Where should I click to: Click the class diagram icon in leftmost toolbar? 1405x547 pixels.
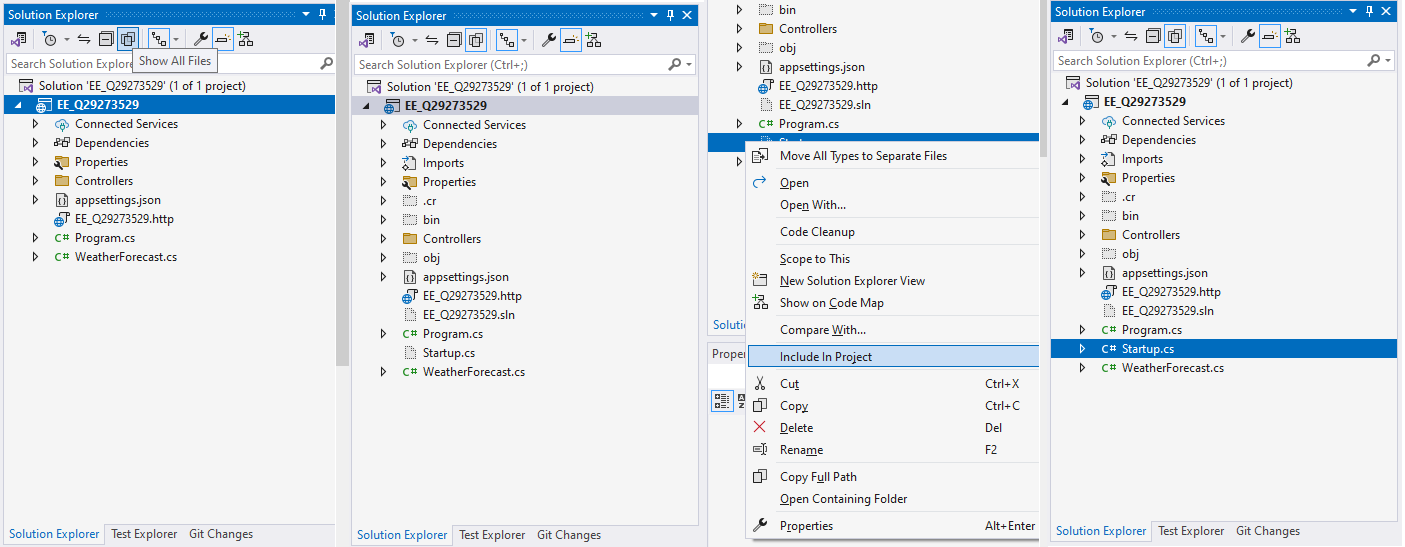pyautogui.click(x=245, y=39)
